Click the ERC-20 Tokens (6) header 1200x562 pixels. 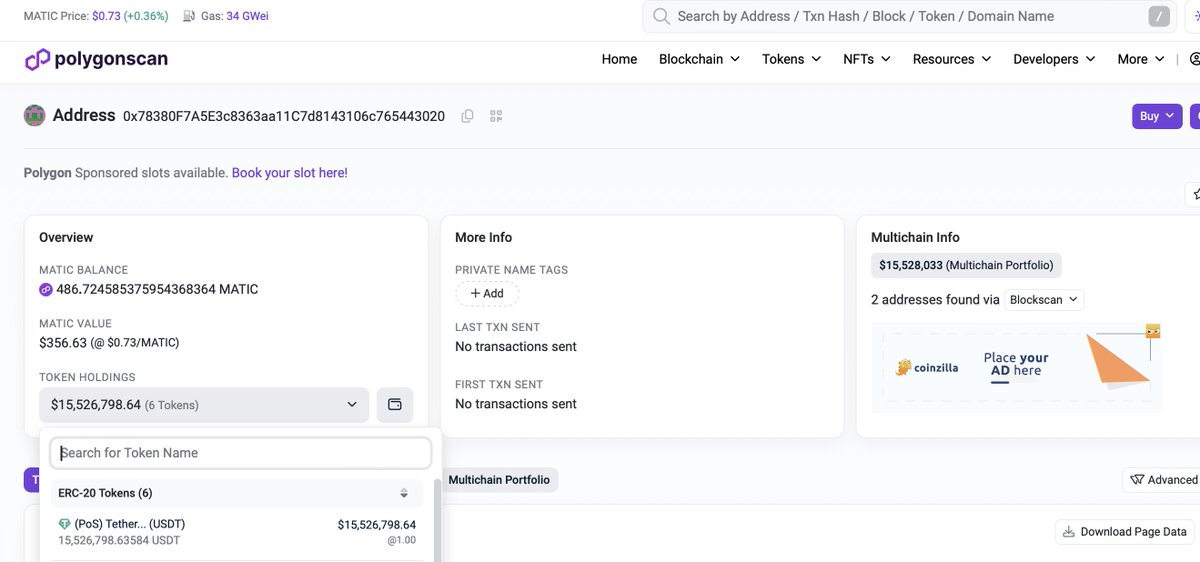105,493
